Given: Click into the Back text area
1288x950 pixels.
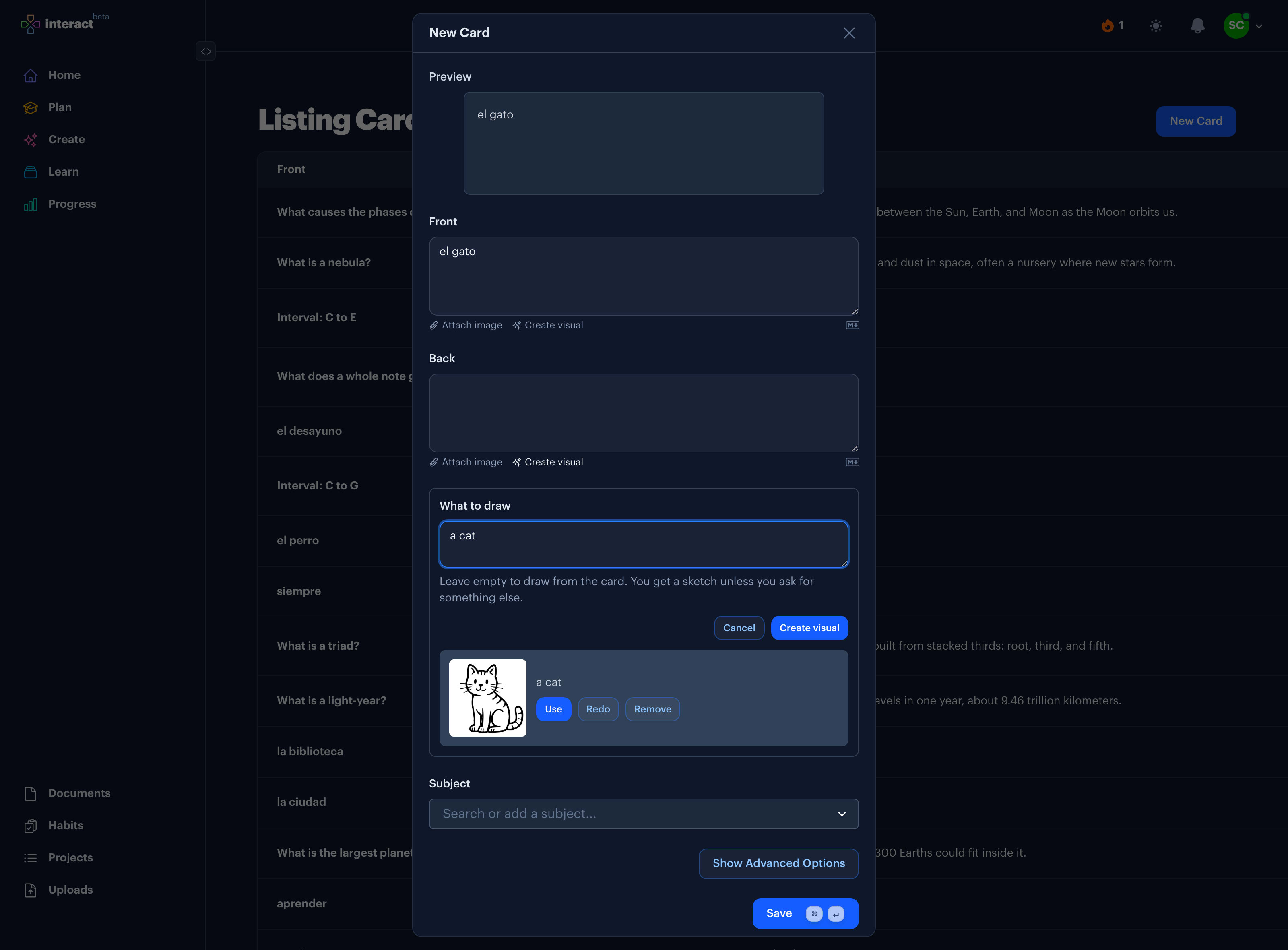Looking at the screenshot, I should 644,413.
